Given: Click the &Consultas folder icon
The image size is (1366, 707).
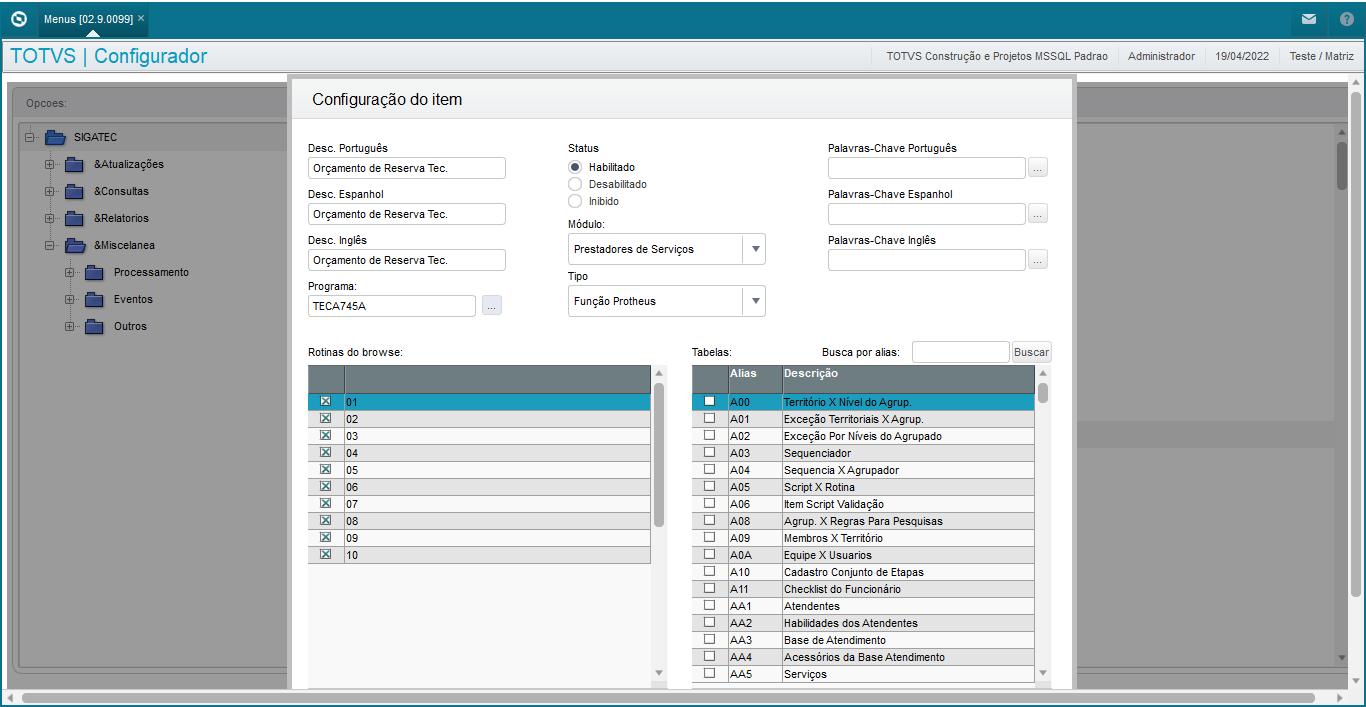Looking at the screenshot, I should point(75,191).
